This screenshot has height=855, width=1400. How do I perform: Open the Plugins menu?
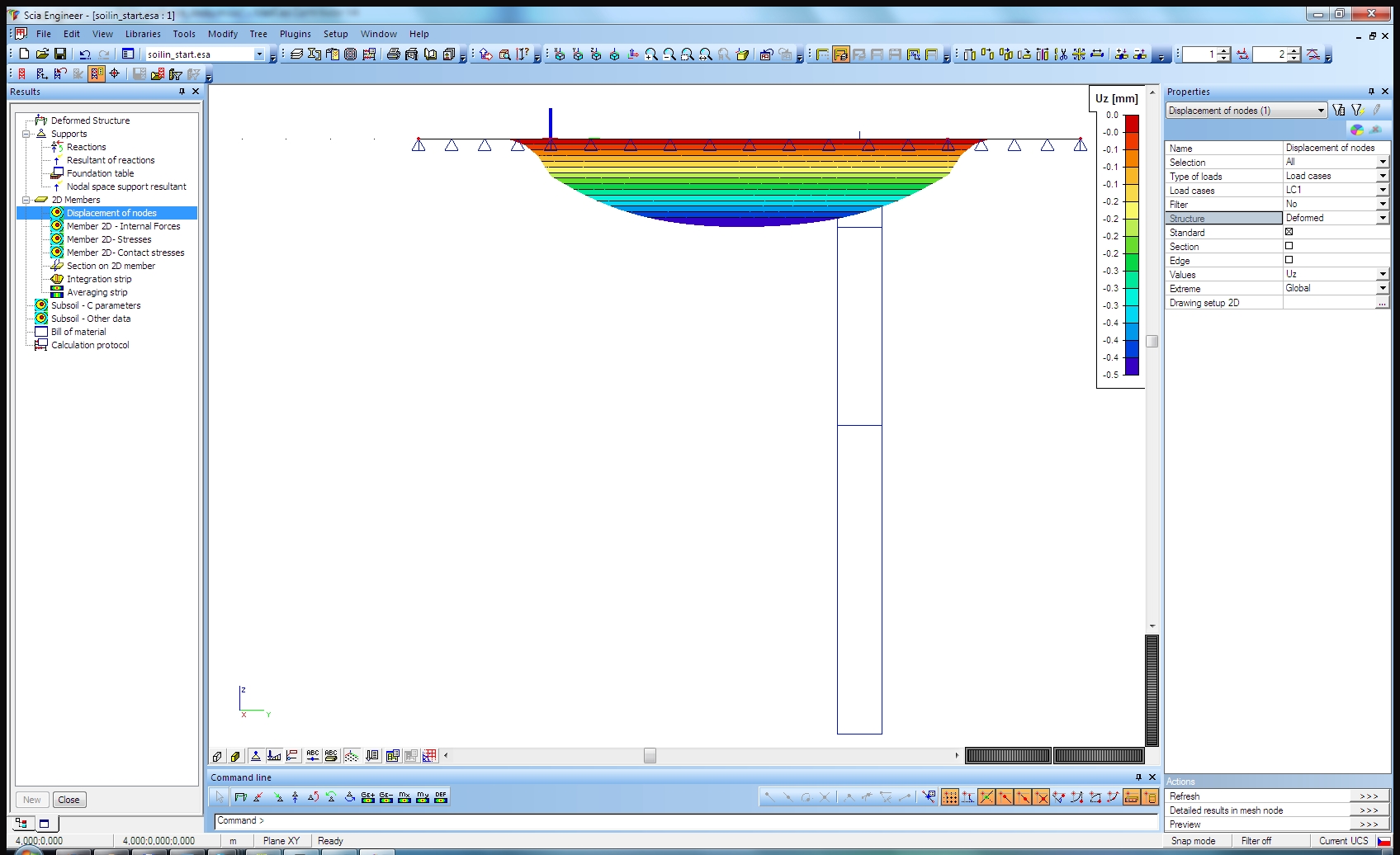[295, 34]
